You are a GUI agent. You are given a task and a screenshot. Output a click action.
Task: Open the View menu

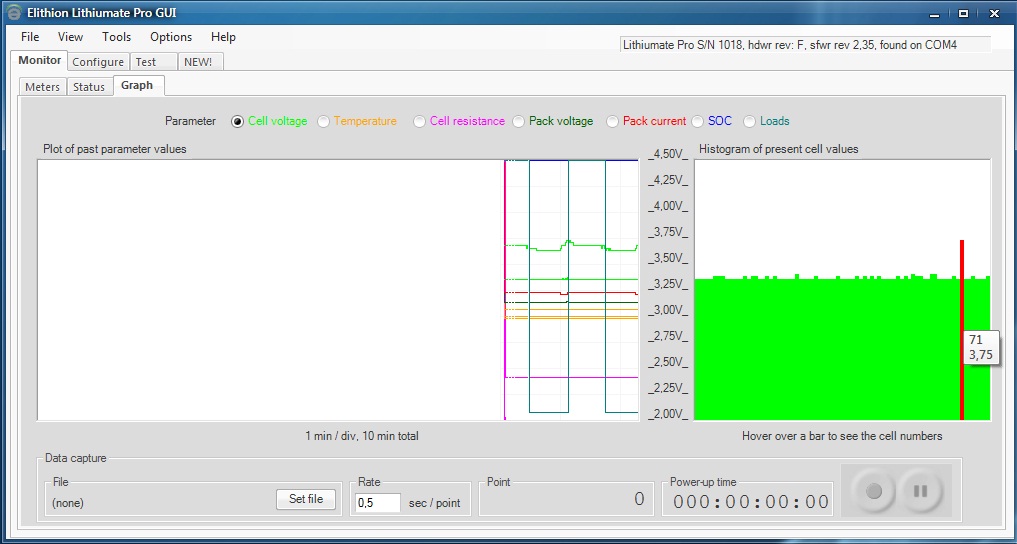point(70,37)
